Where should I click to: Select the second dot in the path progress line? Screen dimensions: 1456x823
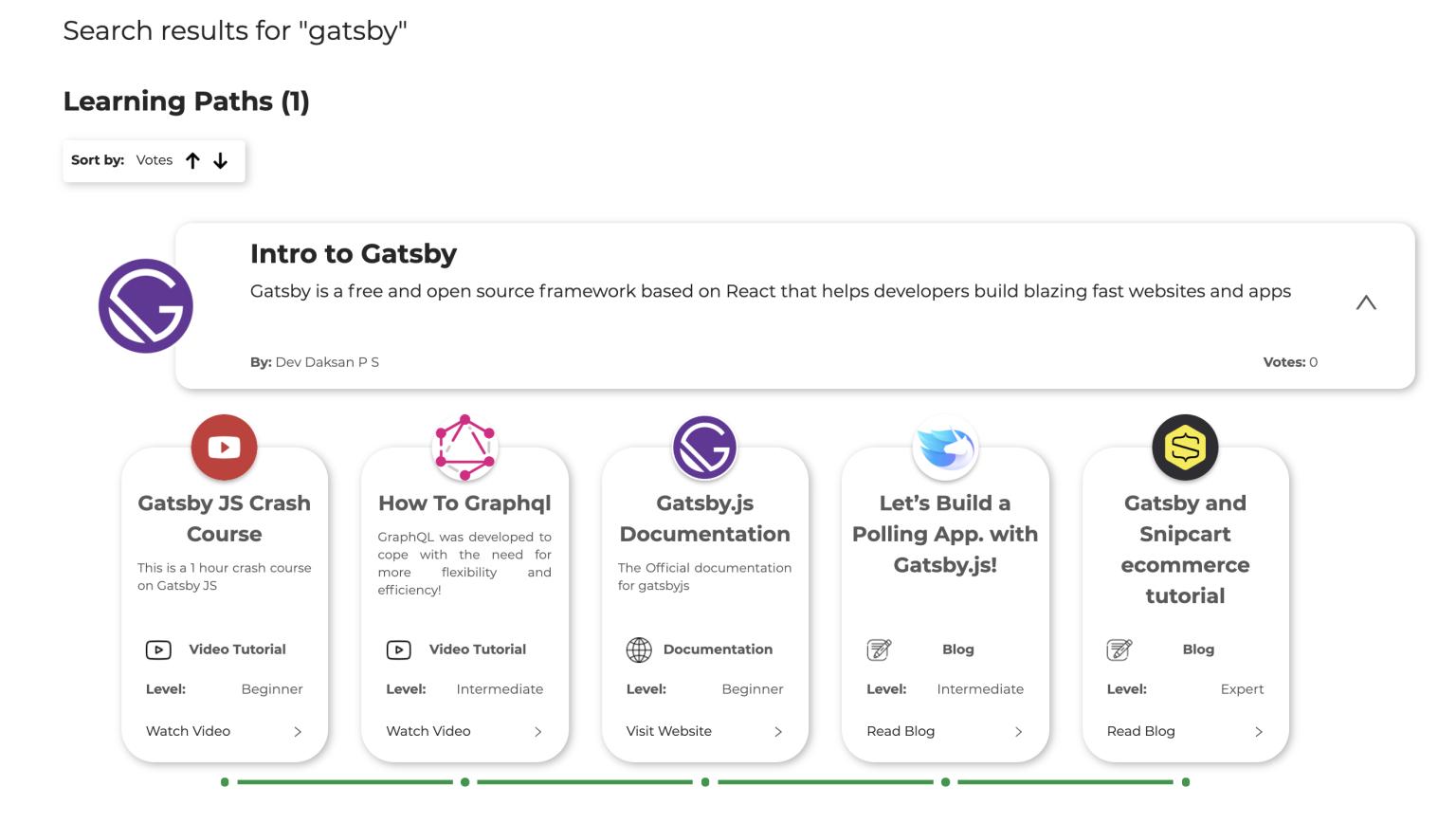point(464,782)
